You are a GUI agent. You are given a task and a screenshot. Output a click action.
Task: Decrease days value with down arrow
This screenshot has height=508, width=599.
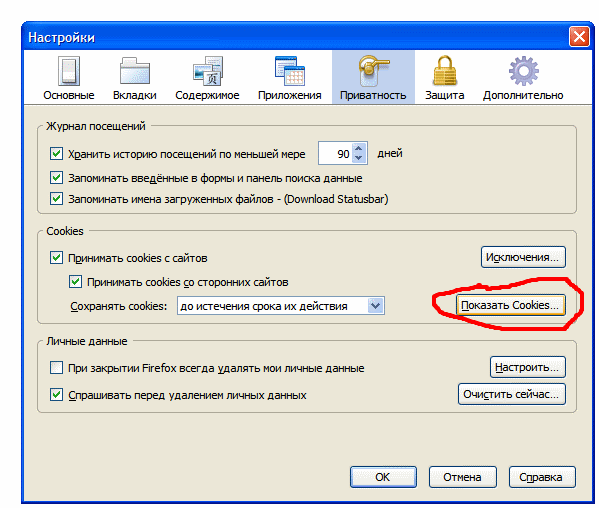359,157
